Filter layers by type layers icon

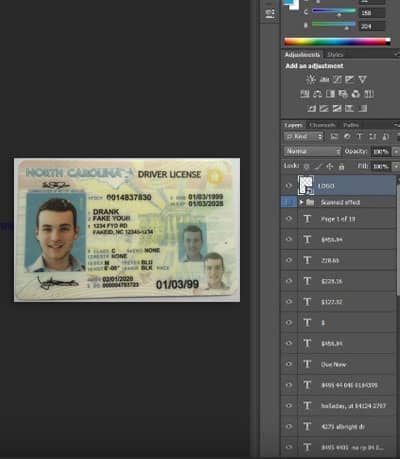(360, 136)
